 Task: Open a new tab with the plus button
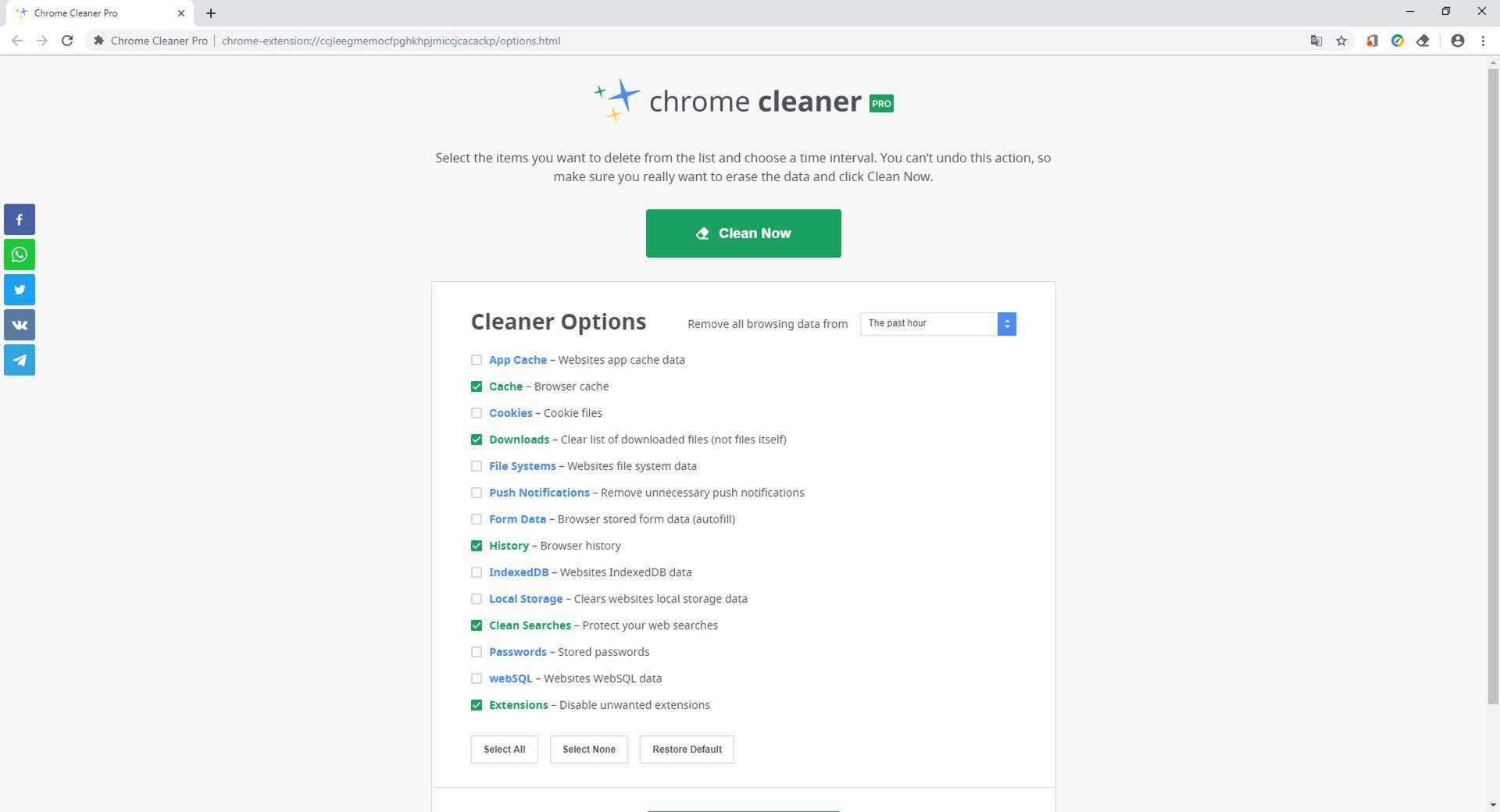[x=209, y=12]
